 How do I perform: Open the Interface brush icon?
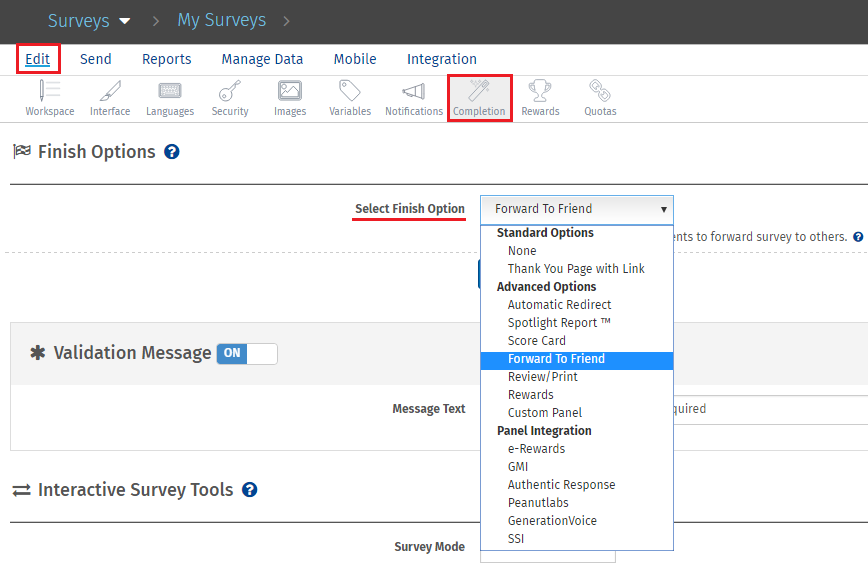[110, 92]
